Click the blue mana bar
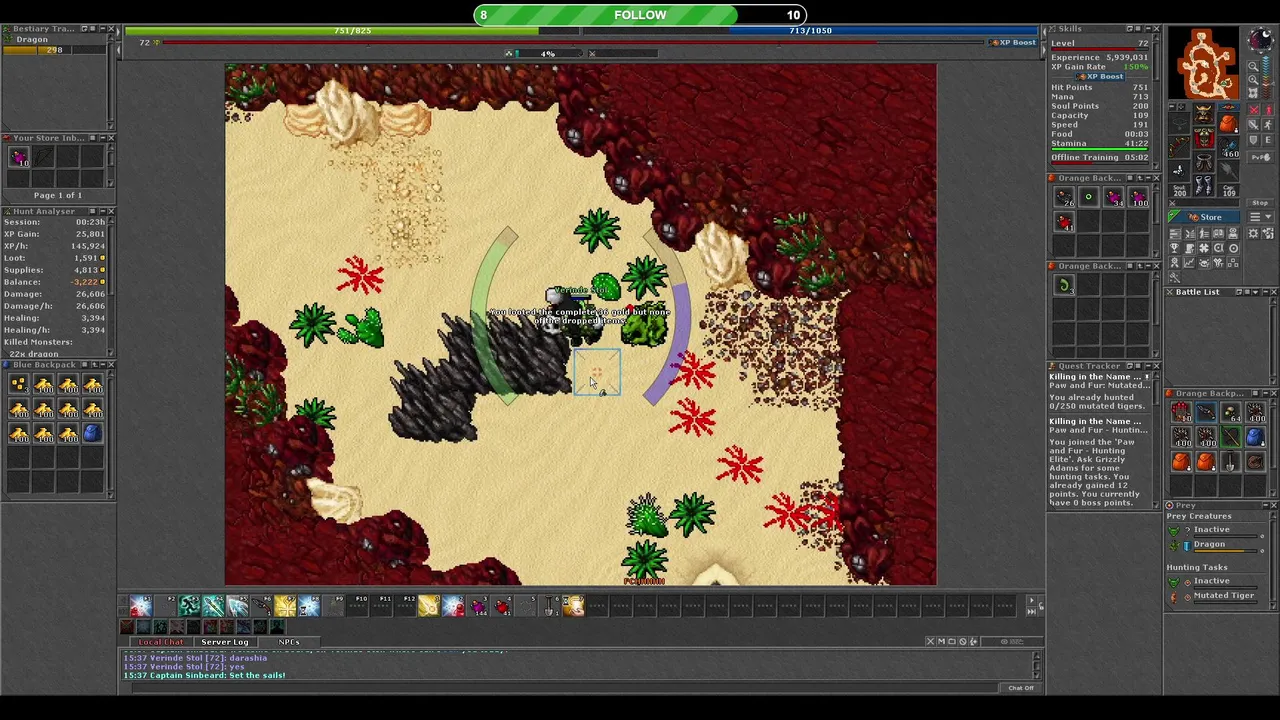The height and width of the screenshot is (720, 1280). pos(810,31)
